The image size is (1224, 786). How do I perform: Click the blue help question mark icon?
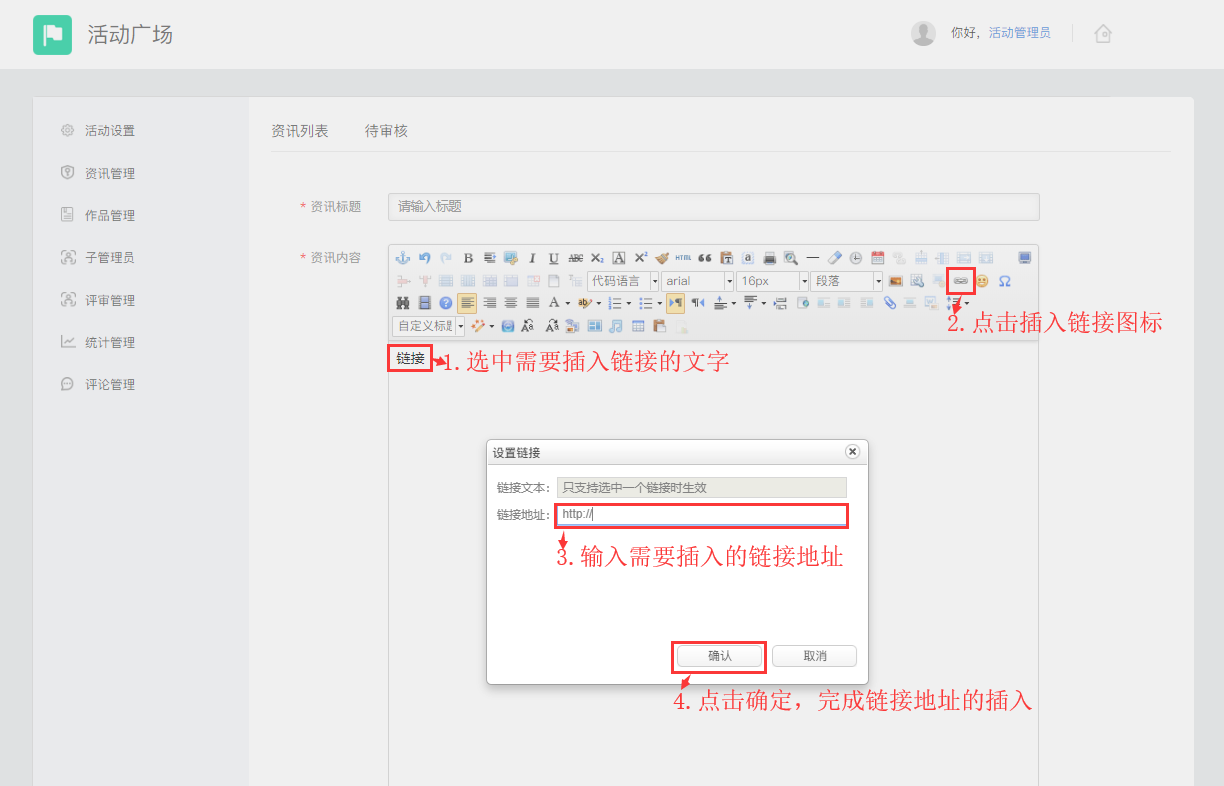(446, 303)
